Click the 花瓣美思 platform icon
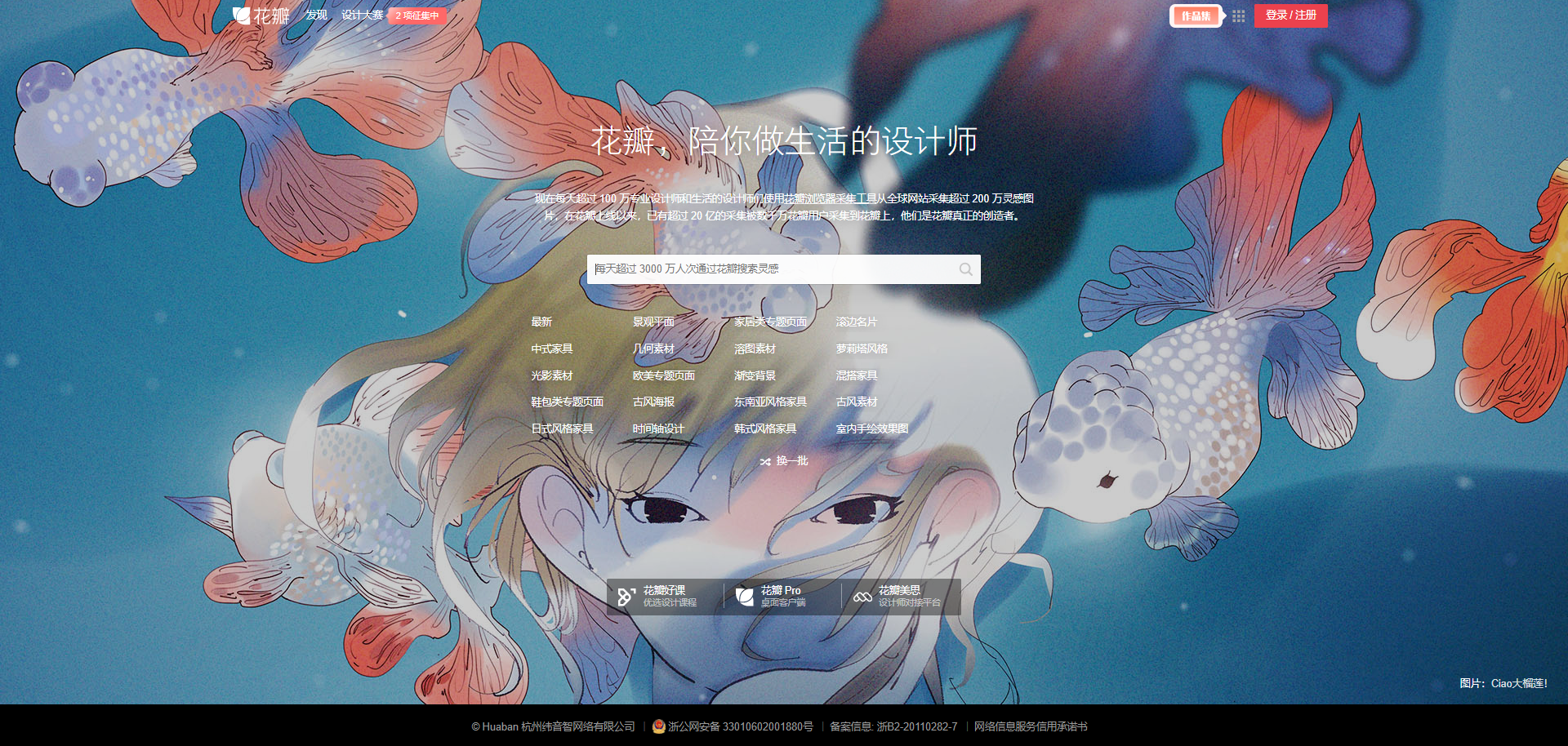 click(862, 597)
